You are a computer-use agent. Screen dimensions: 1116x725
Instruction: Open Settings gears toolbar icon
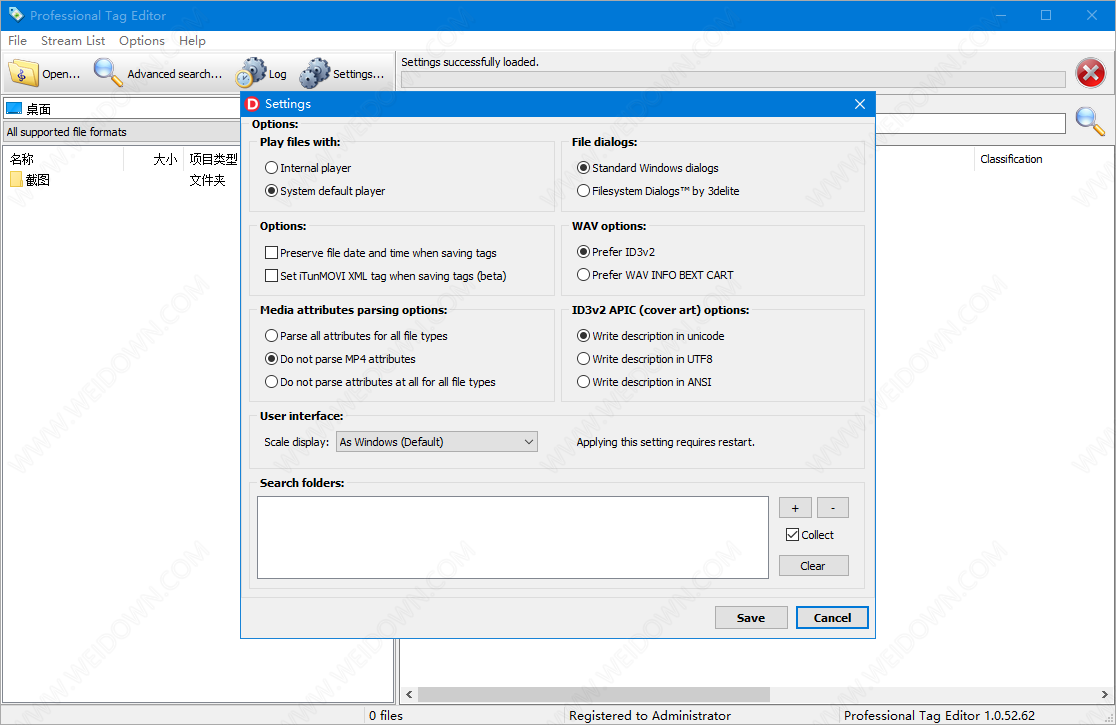(x=315, y=73)
